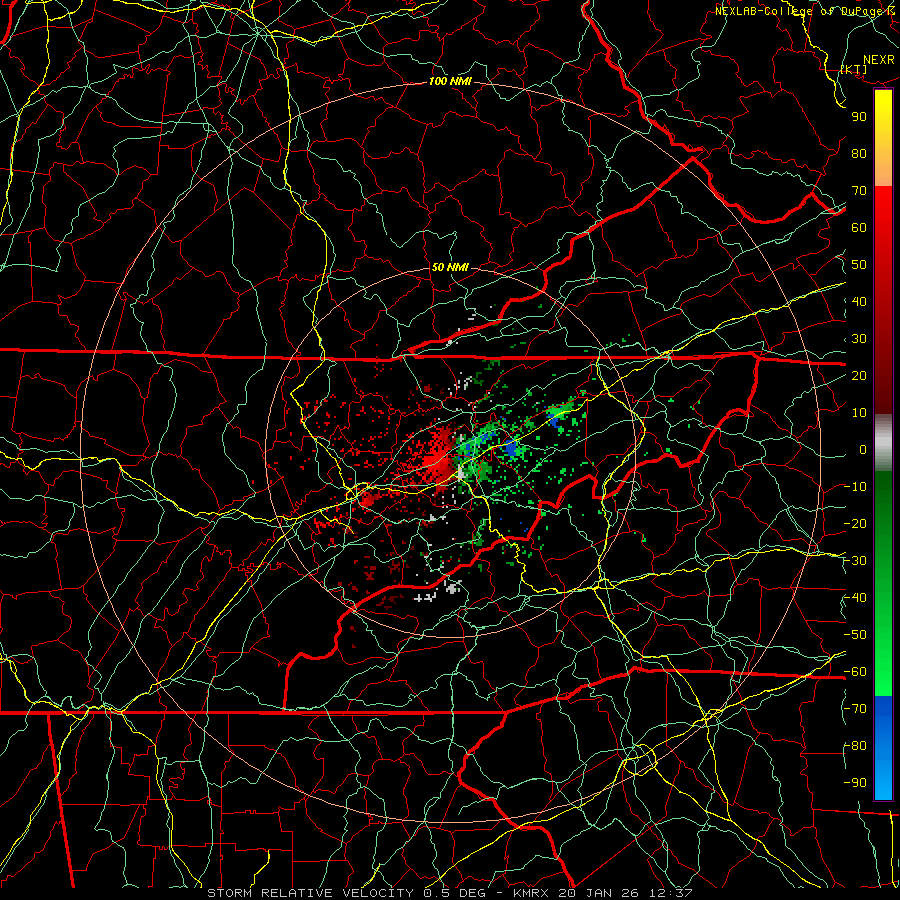This screenshot has height=900, width=900.
Task: Click the -60 label on the velocity scale
Action: [855, 672]
